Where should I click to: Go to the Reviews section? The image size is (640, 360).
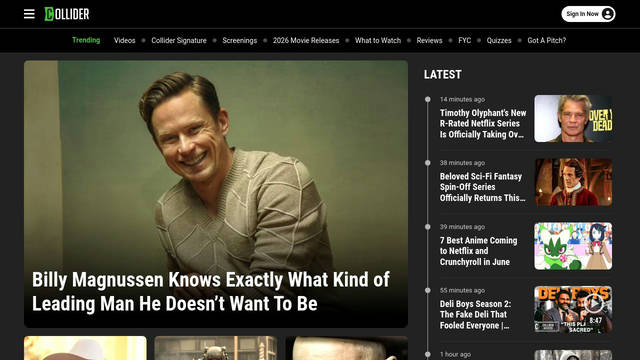tap(429, 40)
